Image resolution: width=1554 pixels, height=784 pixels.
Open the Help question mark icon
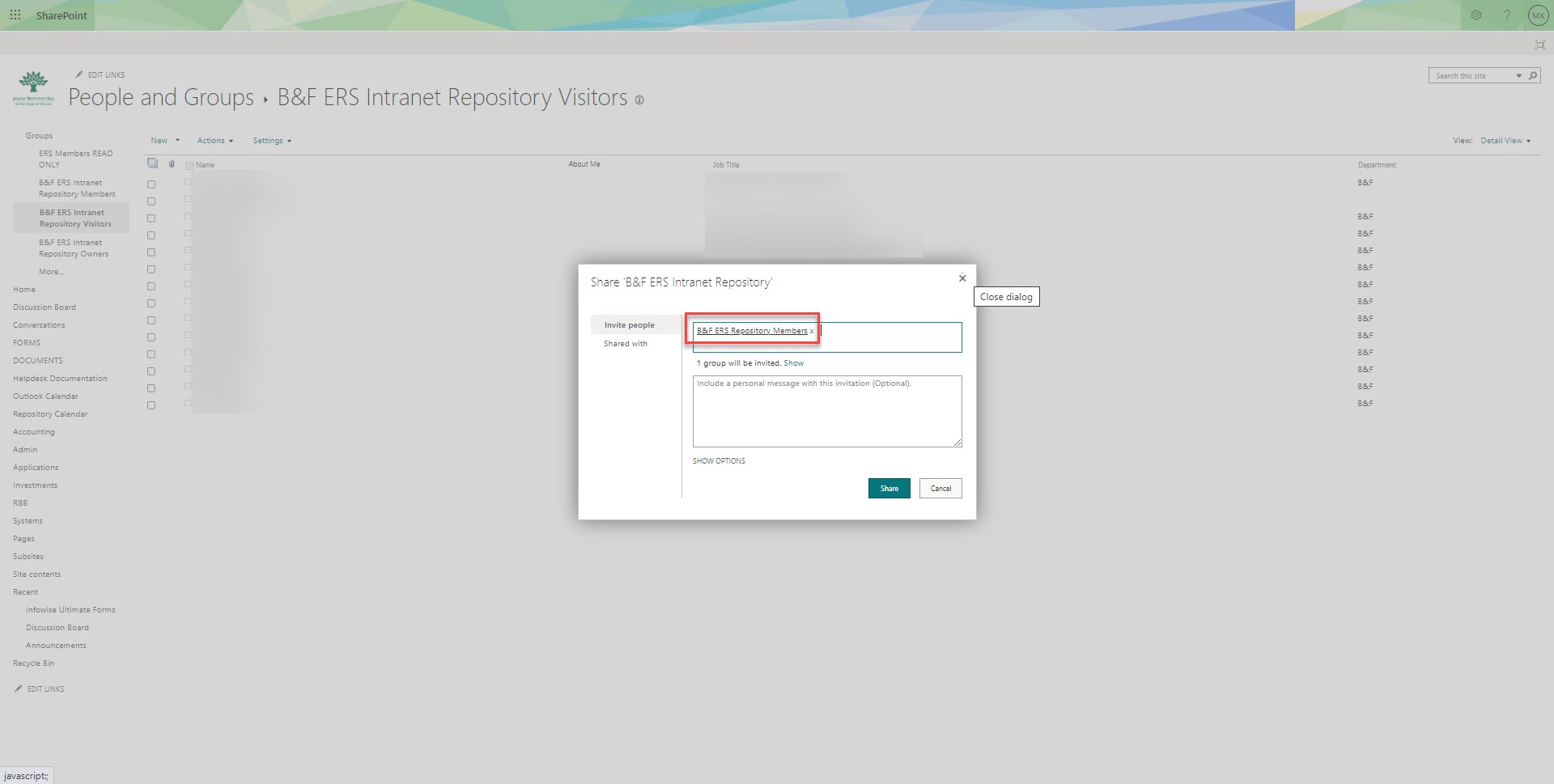point(1506,15)
